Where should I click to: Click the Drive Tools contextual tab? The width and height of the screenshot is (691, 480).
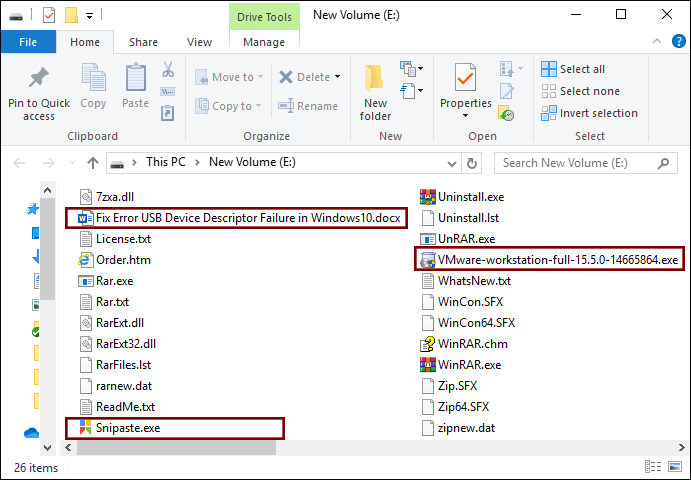[264, 17]
